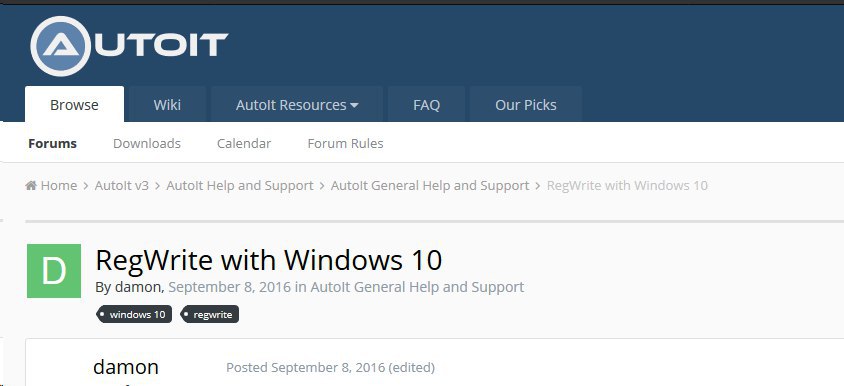844x386 pixels.
Task: Open author damon's profile link in byline
Action: coord(138,287)
